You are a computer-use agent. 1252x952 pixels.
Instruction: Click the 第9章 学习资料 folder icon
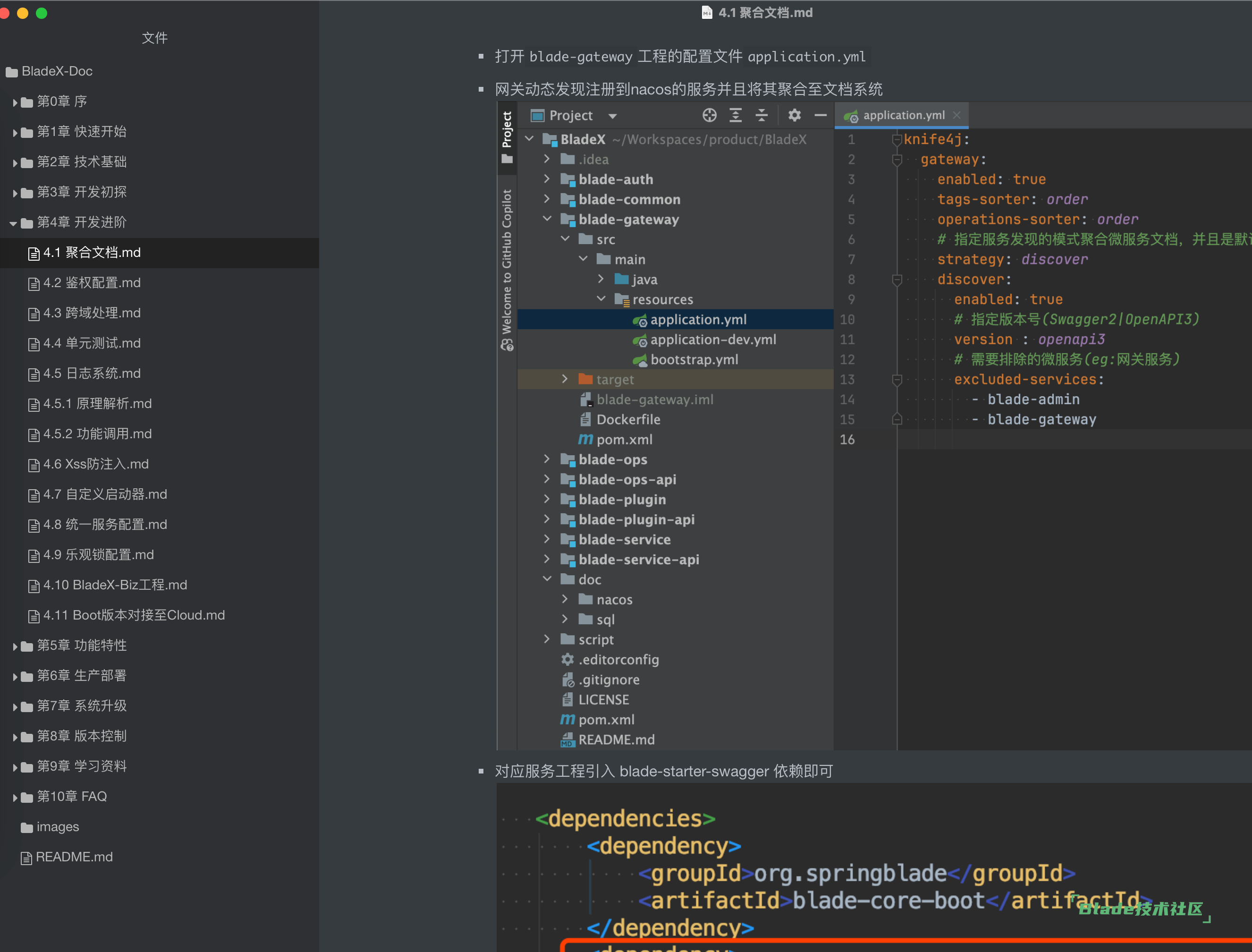(26, 767)
